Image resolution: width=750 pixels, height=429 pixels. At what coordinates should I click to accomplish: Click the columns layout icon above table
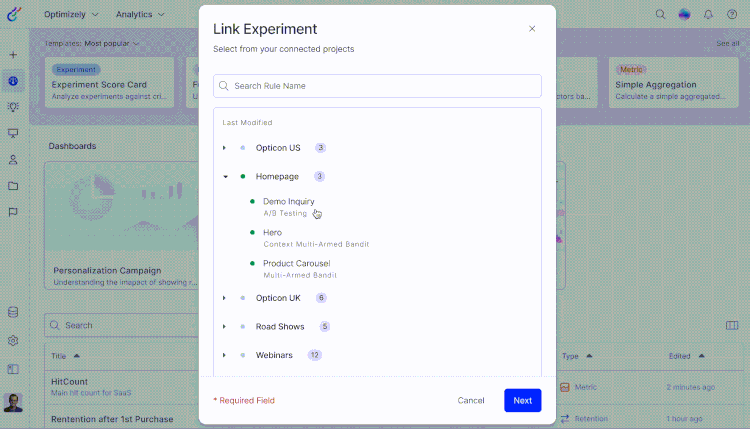[x=732, y=325]
